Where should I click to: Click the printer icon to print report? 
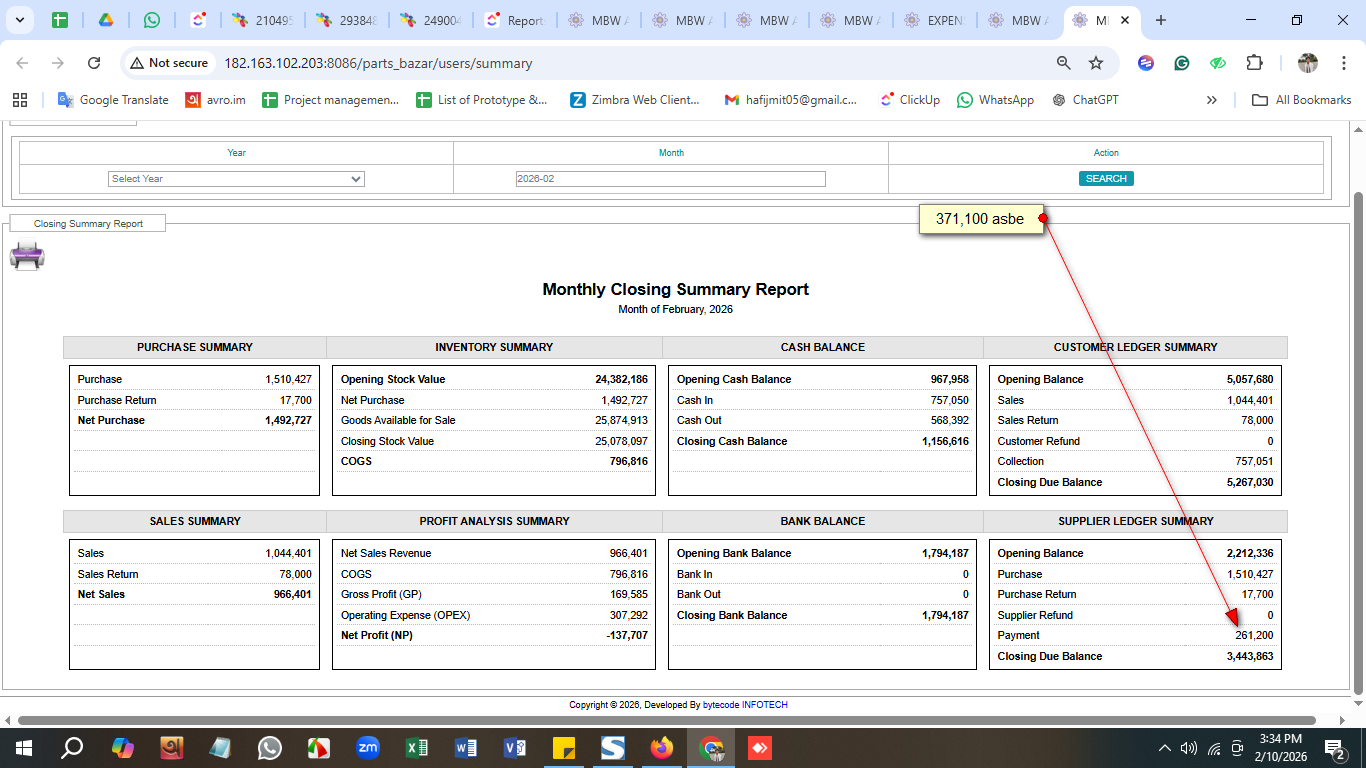(27, 256)
